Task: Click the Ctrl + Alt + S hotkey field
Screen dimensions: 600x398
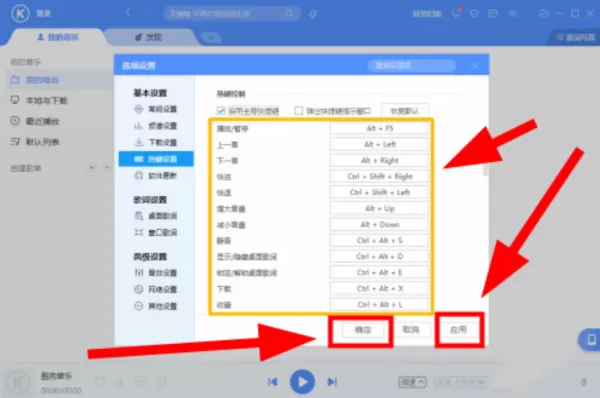Action: click(380, 240)
